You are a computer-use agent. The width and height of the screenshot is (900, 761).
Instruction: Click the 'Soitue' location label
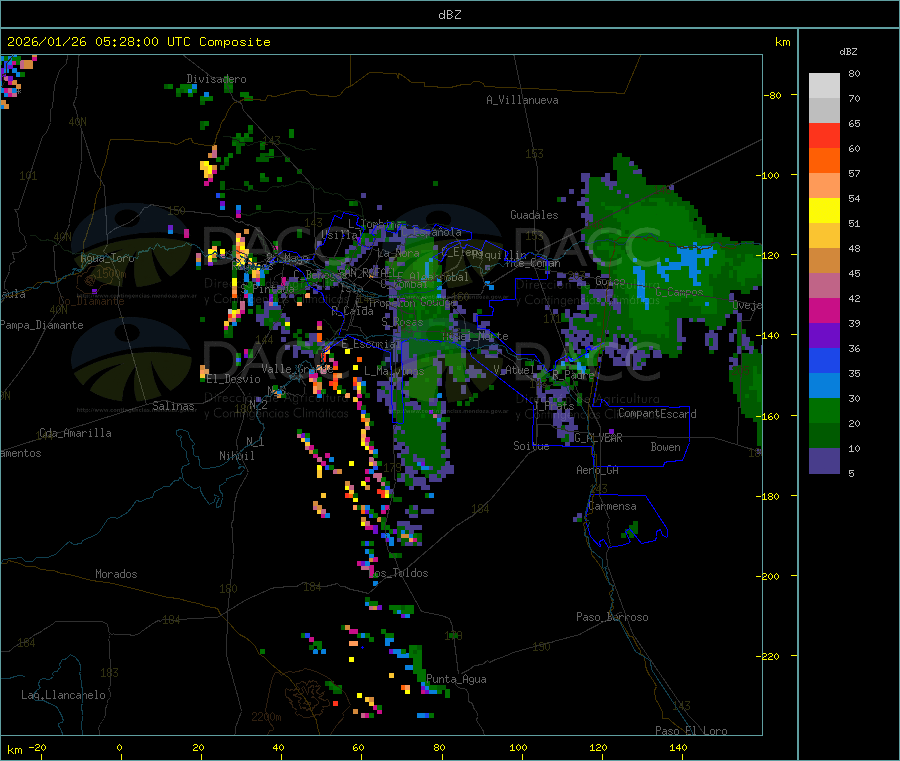click(x=531, y=446)
